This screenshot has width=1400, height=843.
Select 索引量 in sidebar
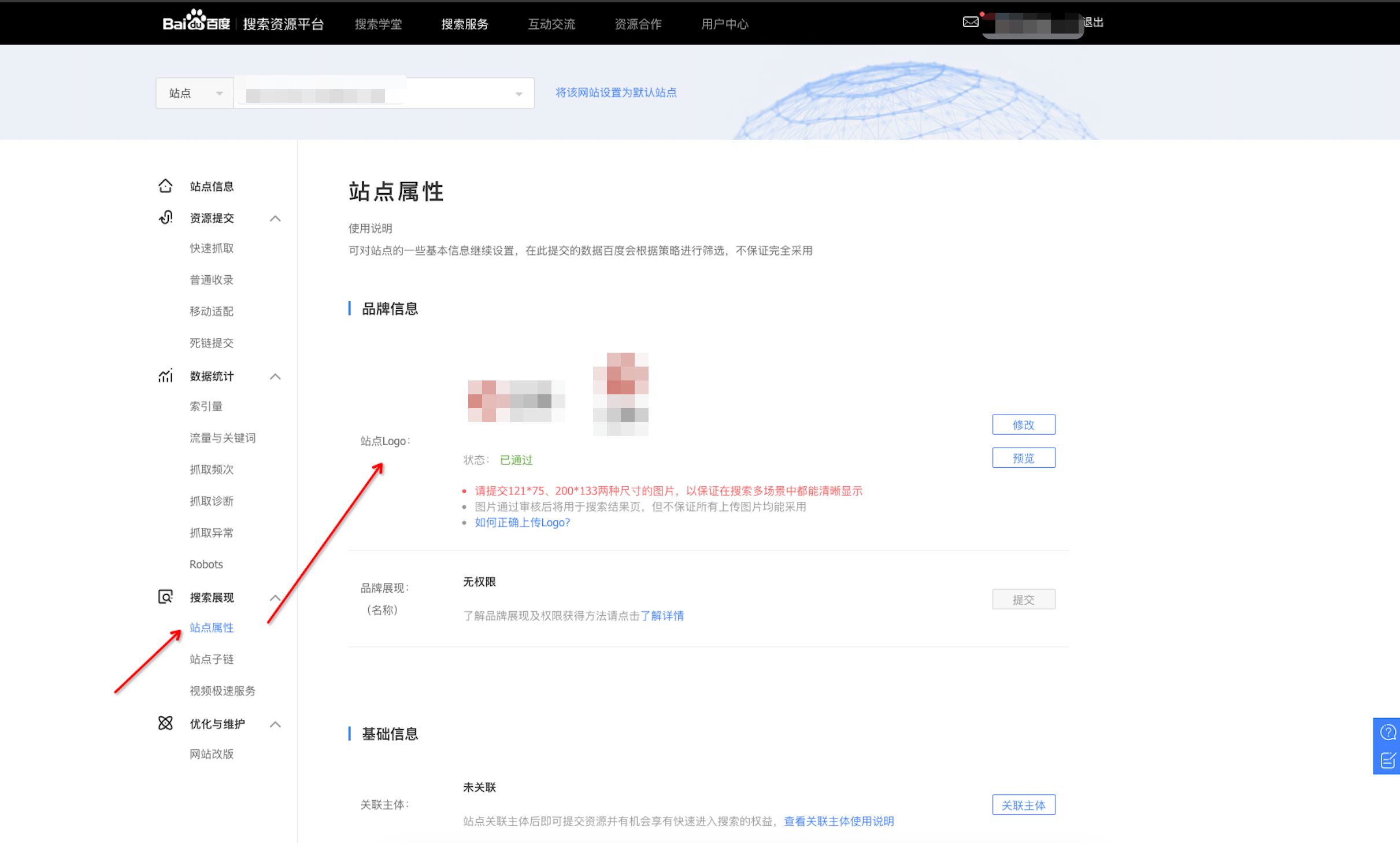206,406
